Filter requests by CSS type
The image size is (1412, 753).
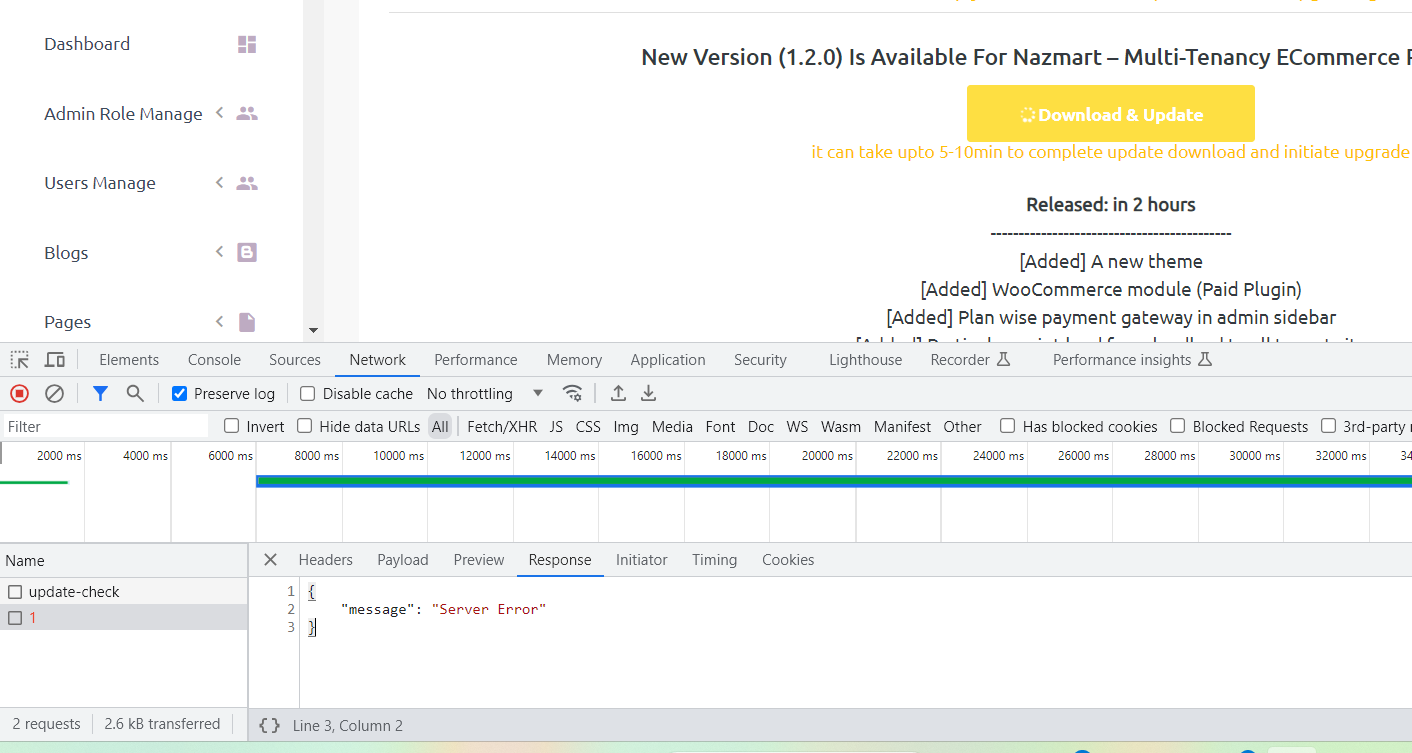(x=588, y=426)
